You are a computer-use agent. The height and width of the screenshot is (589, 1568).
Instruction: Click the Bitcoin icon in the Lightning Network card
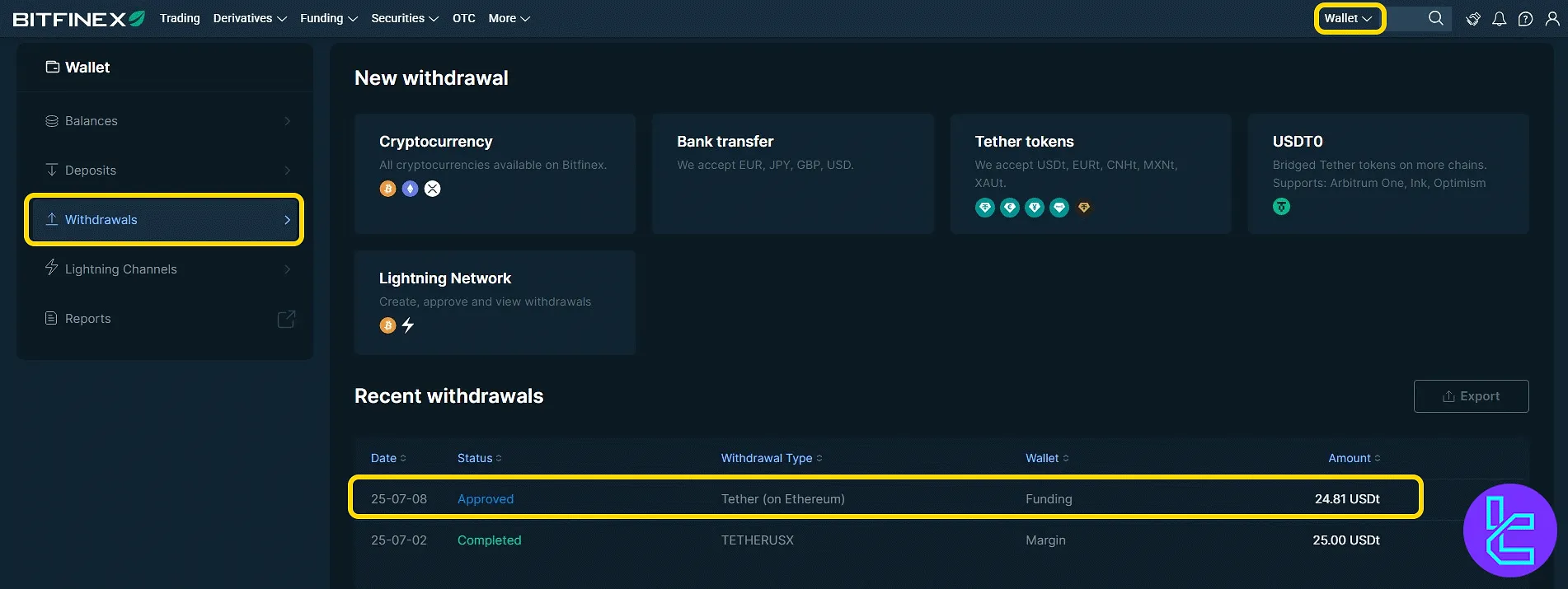(387, 325)
